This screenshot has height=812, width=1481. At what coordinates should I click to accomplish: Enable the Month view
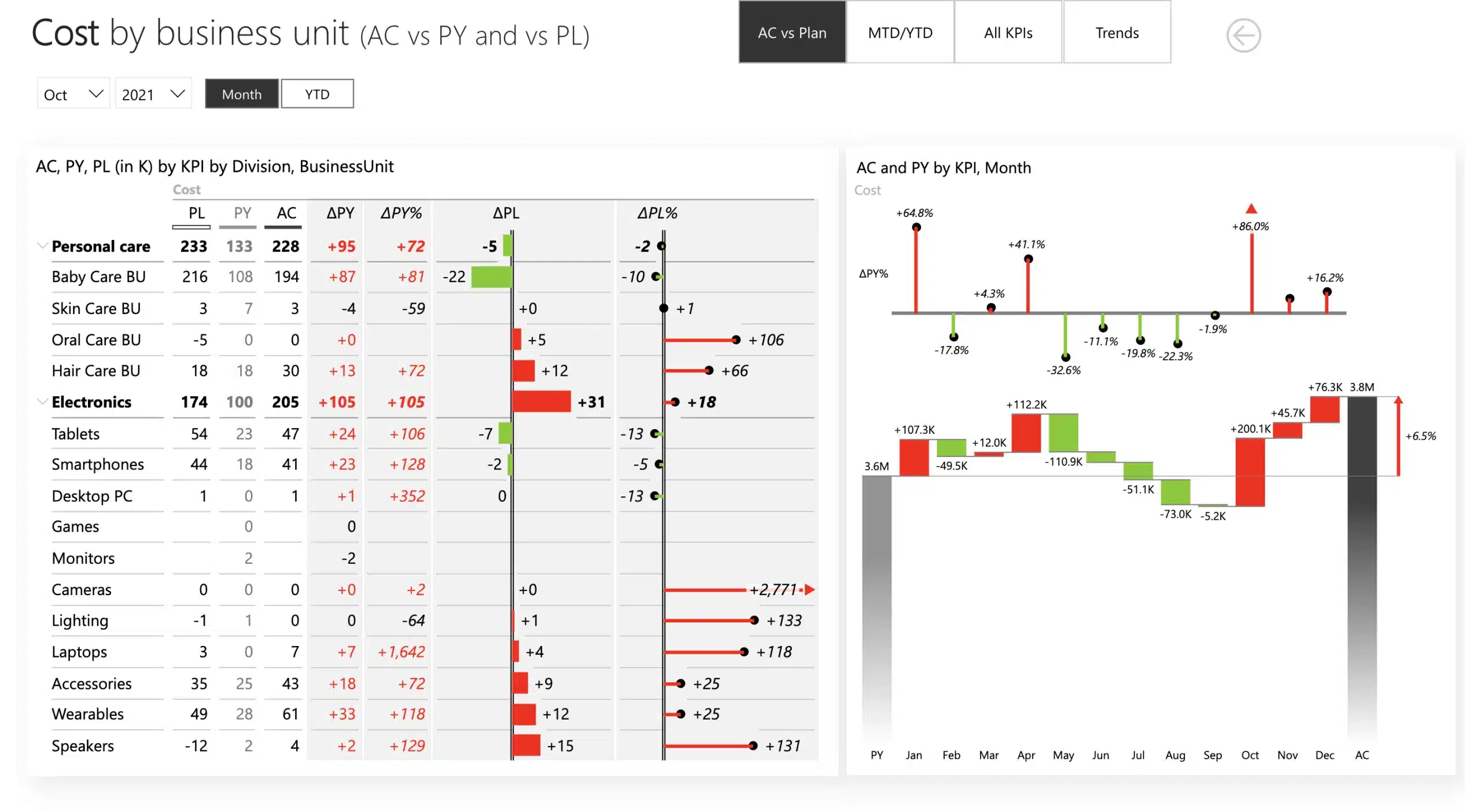click(241, 93)
